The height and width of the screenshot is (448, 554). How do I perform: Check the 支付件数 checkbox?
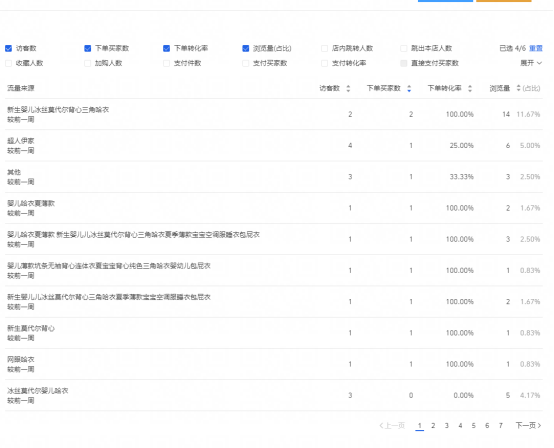click(166, 63)
